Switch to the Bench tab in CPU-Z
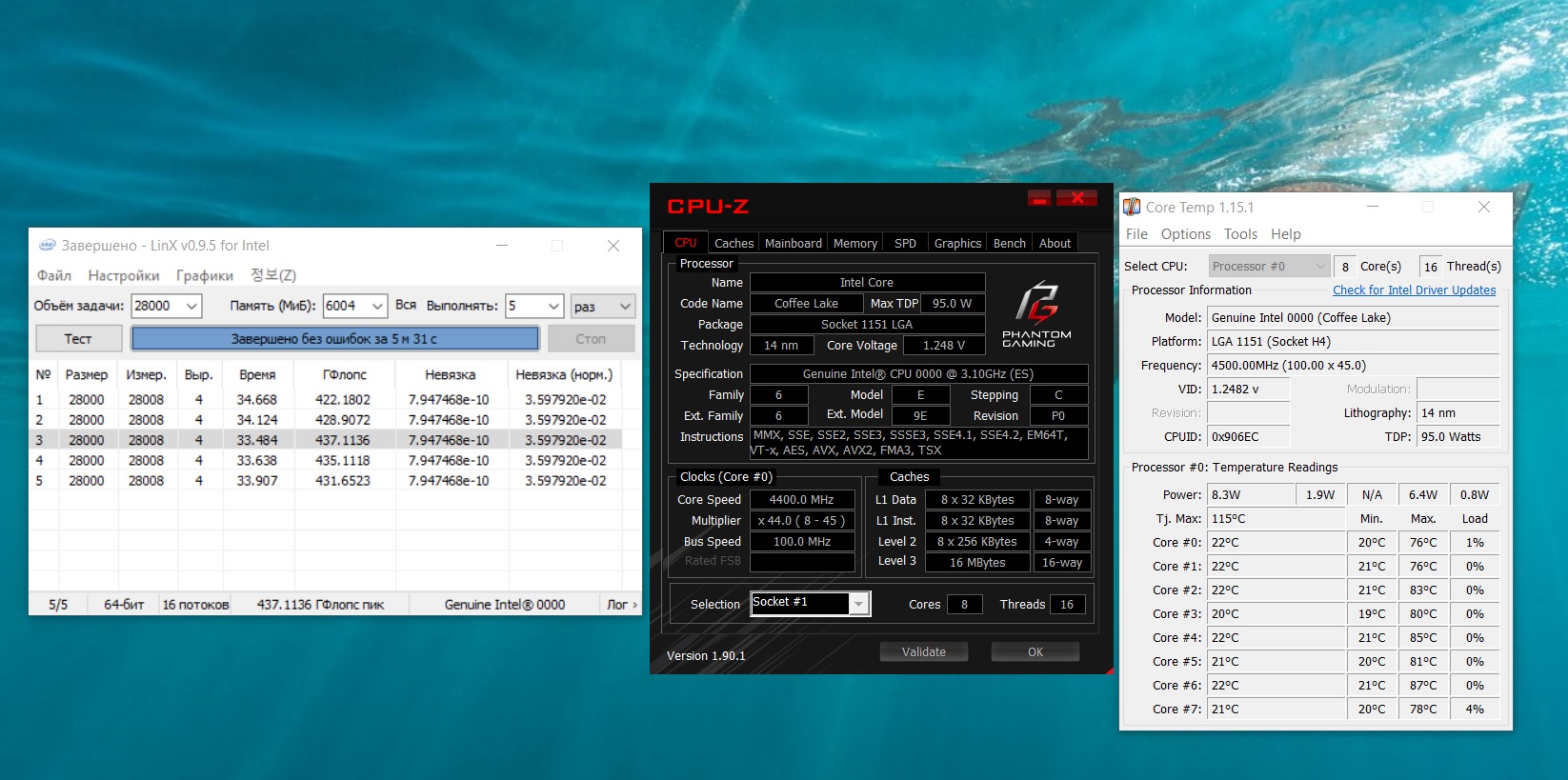The image size is (1568, 780). [1010, 243]
